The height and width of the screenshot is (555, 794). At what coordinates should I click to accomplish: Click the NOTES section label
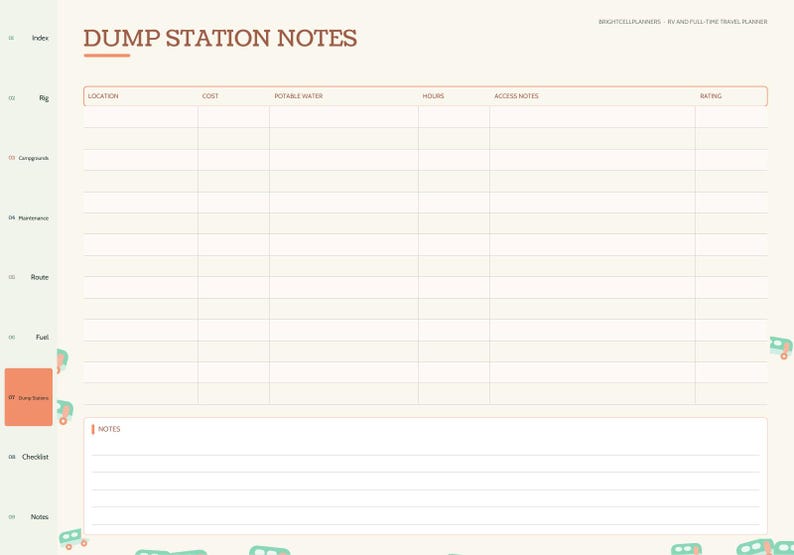coord(109,429)
